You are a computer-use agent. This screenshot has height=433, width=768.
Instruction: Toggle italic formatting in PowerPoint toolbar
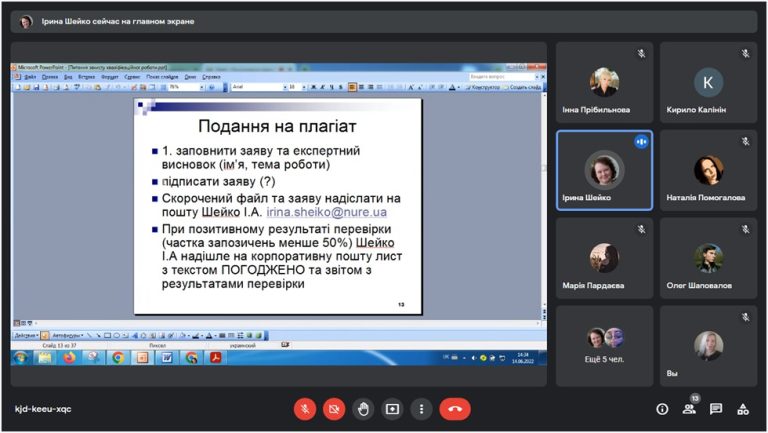[322, 87]
